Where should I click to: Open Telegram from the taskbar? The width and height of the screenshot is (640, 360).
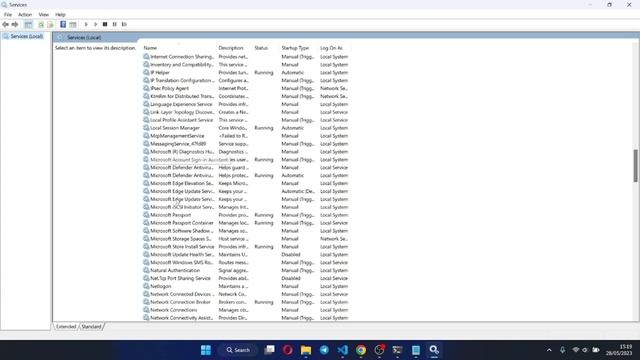[324, 350]
